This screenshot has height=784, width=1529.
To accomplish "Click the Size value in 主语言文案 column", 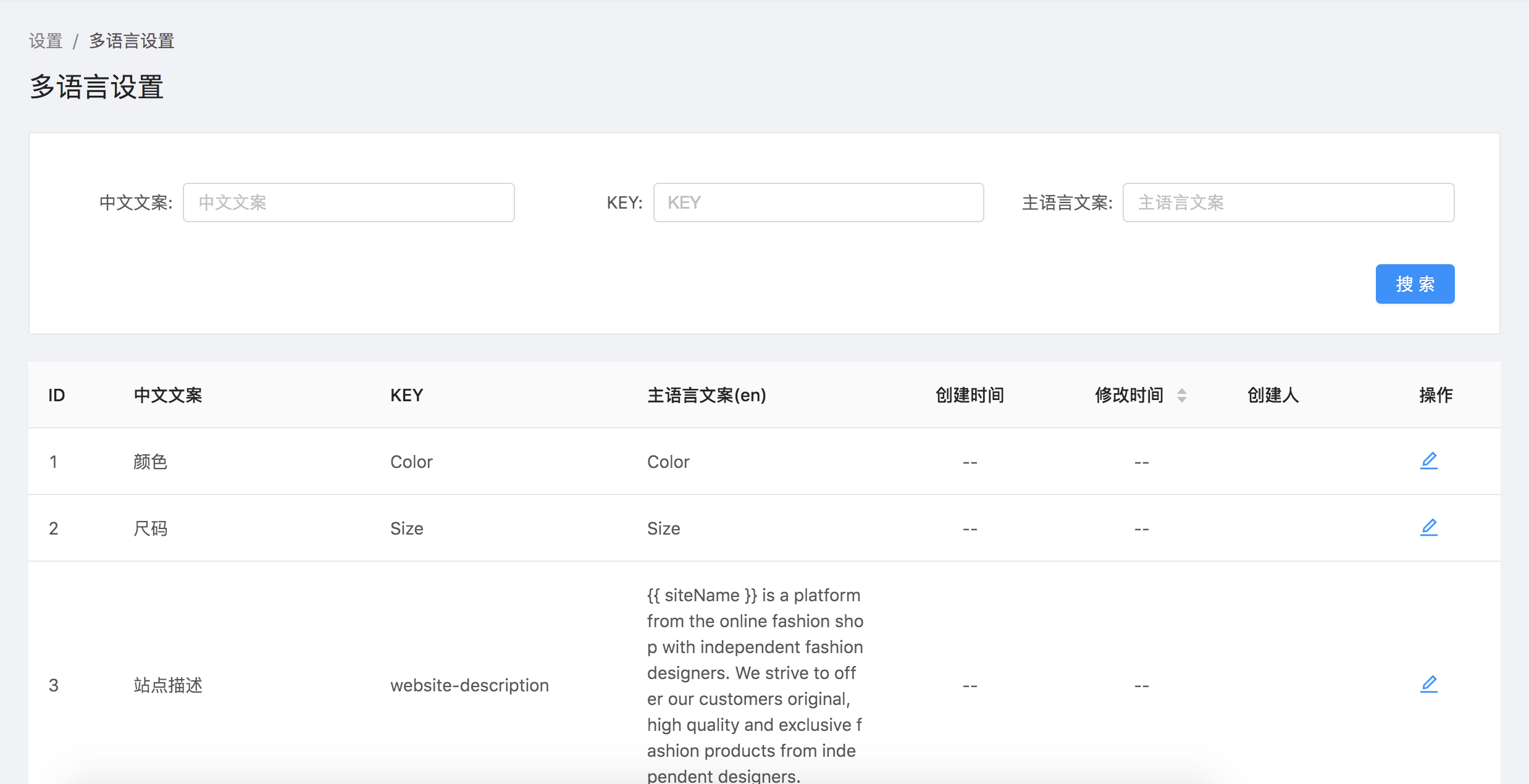I will (x=663, y=528).
